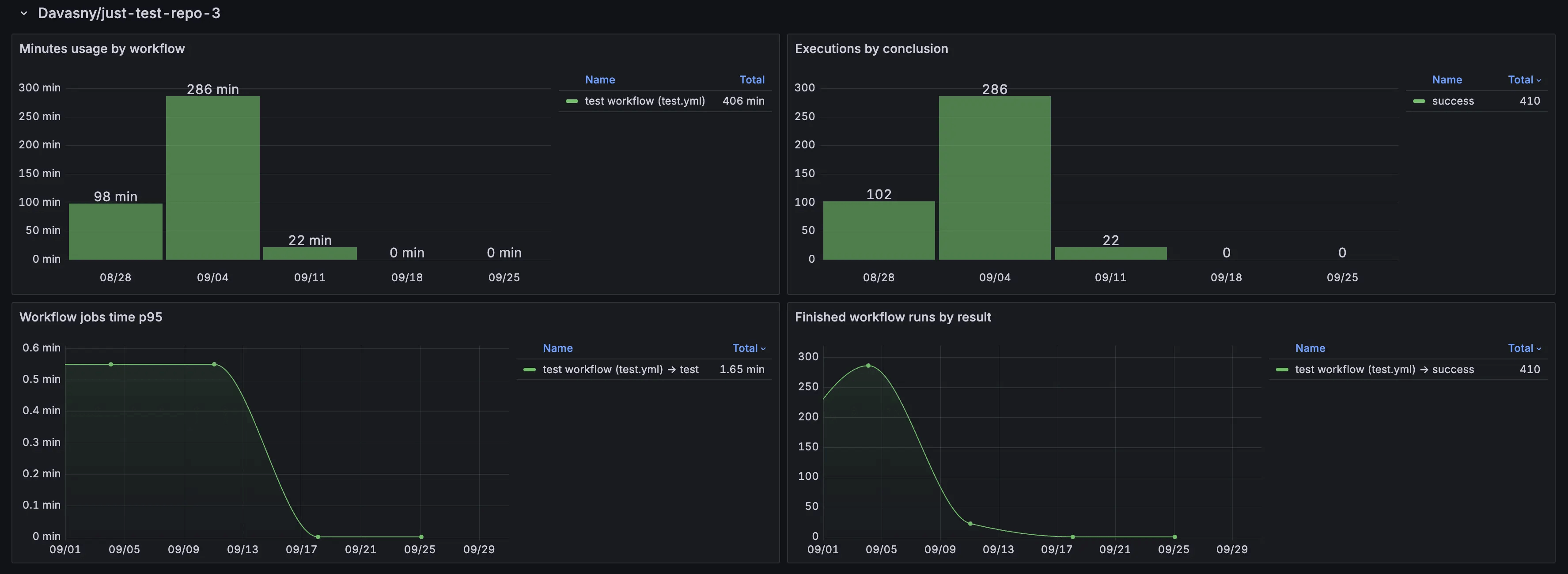Image resolution: width=1568 pixels, height=574 pixels.
Task: Open the 'Finished workflow runs by result' panel title
Action: coord(892,317)
